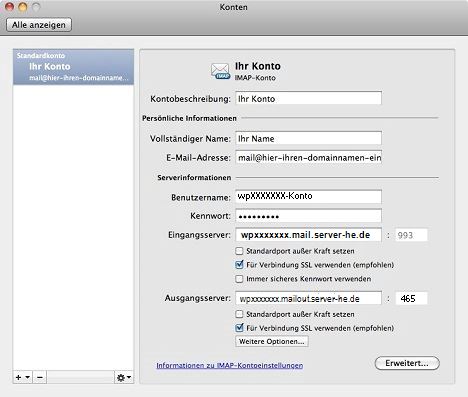
Task: Uncheck SSL for outgoing server connection
Action: [239, 328]
